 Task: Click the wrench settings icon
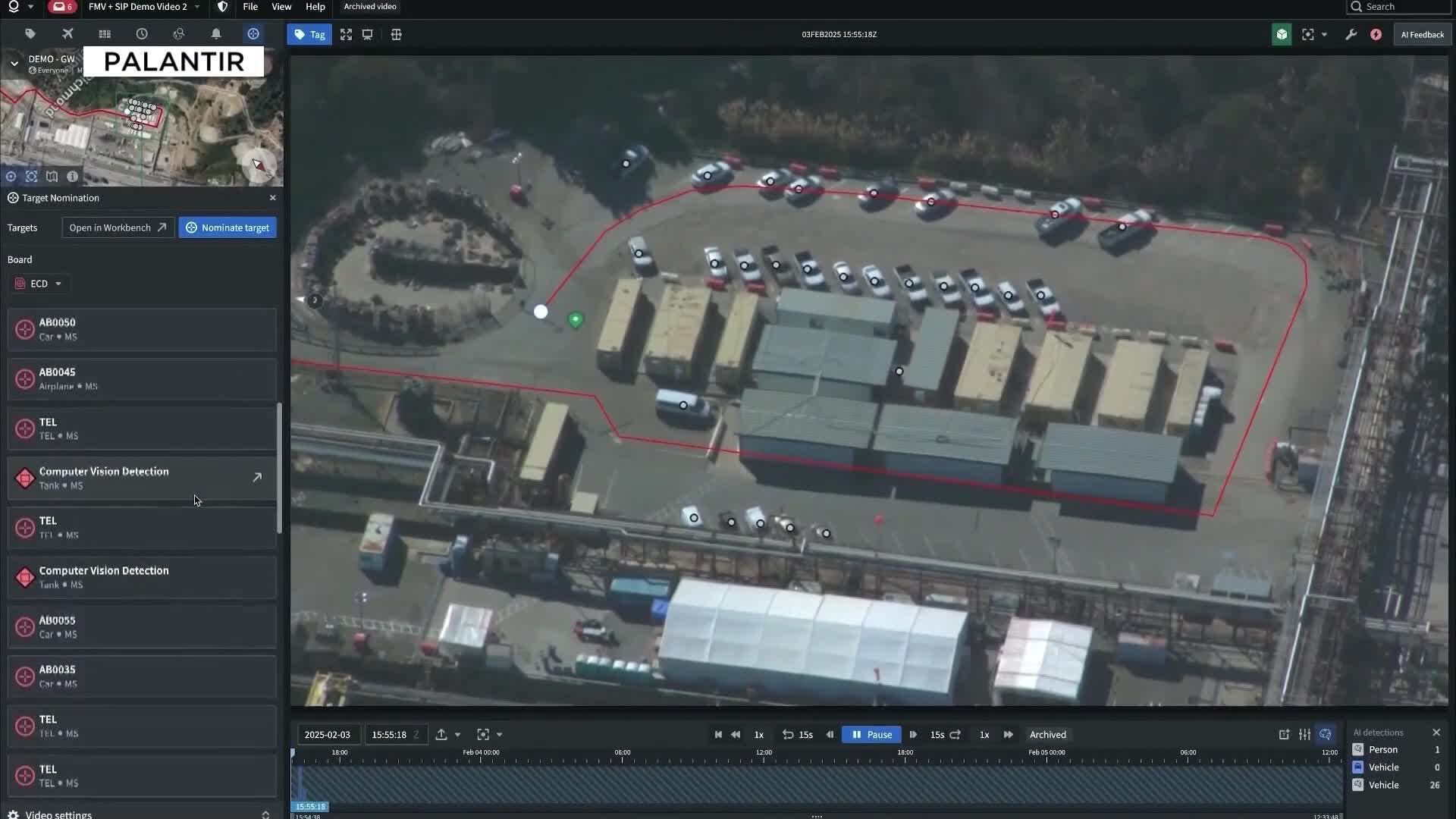pyautogui.click(x=1351, y=35)
